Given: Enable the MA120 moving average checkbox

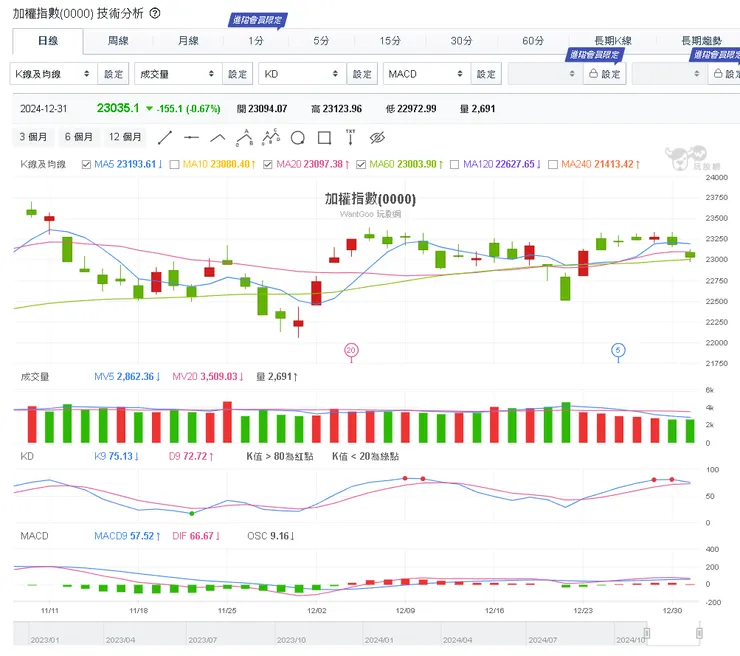Looking at the screenshot, I should pyautogui.click(x=454, y=164).
